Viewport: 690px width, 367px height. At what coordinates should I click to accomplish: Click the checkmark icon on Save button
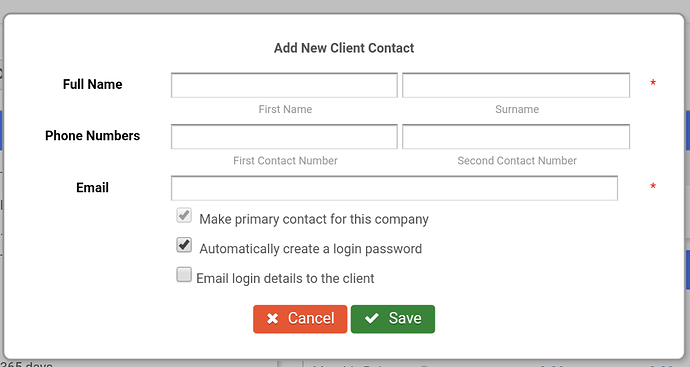[372, 318]
